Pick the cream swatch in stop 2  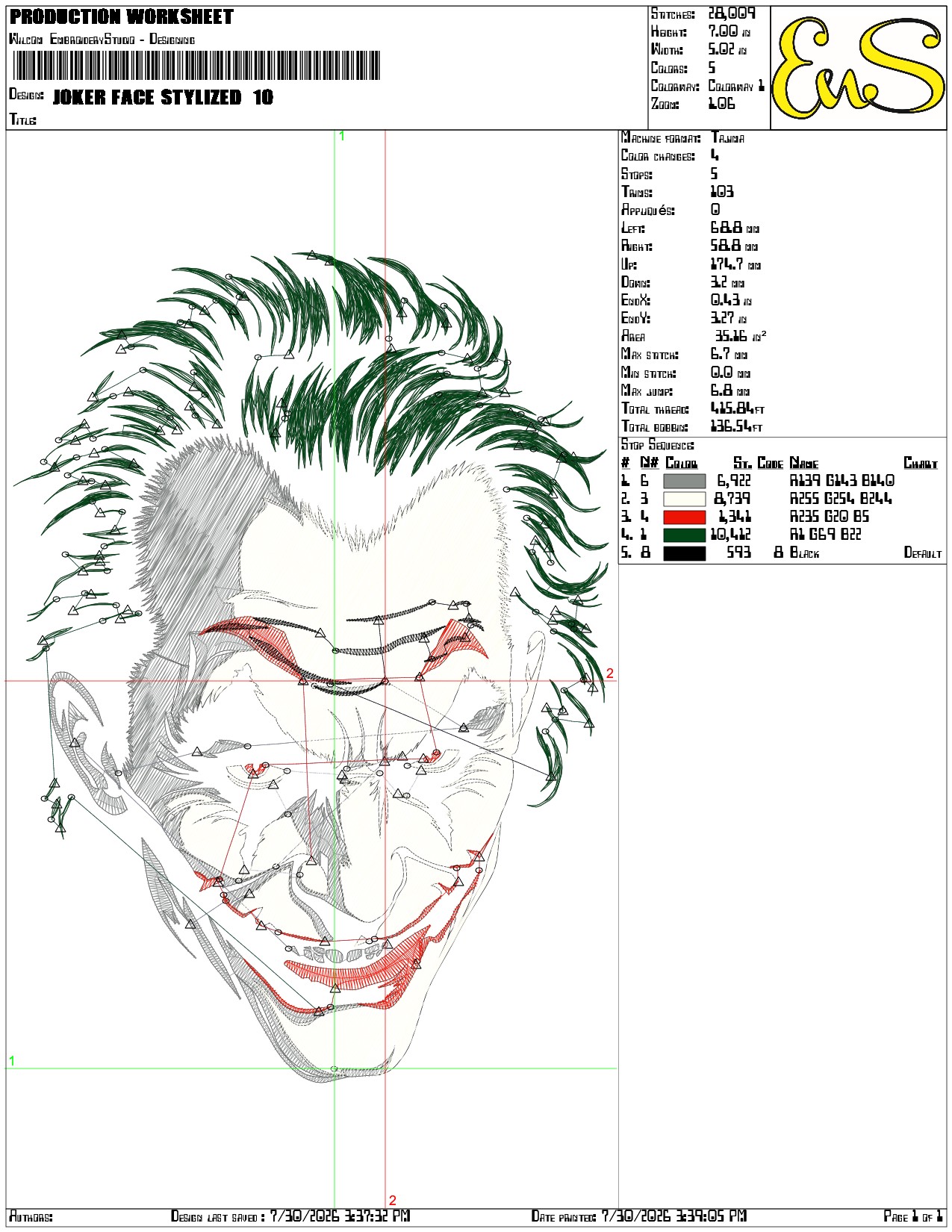(x=684, y=500)
